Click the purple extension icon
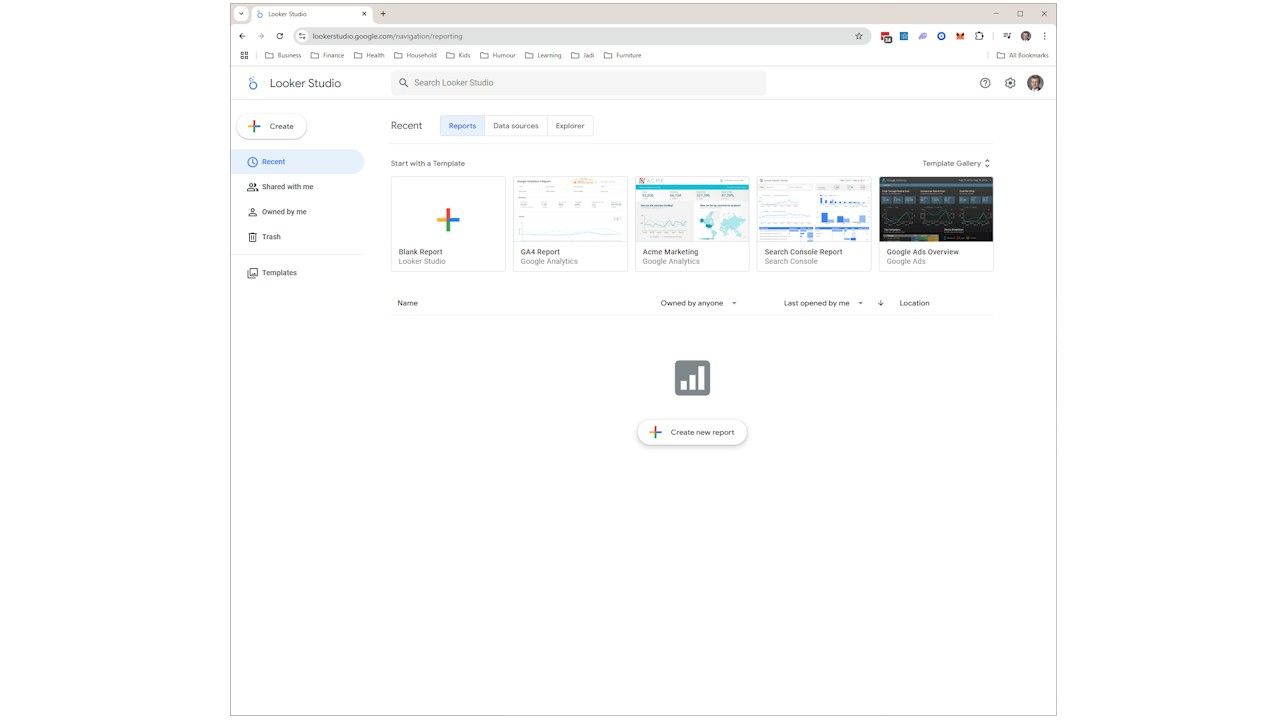The width and height of the screenshot is (1280, 720). (x=923, y=36)
